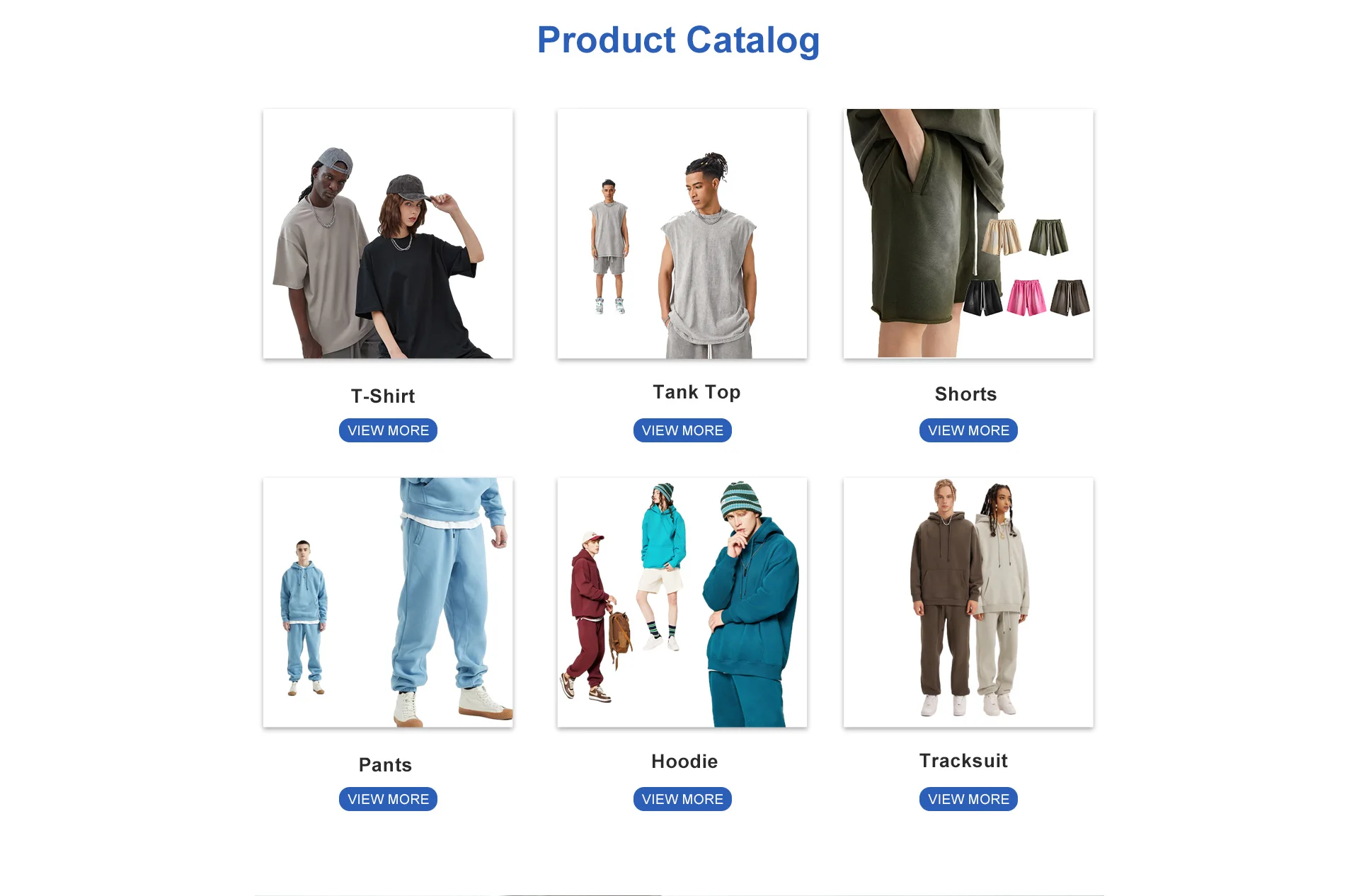Image resolution: width=1359 pixels, height=896 pixels.
Task: Select the Tank Top category title
Action: [x=696, y=392]
